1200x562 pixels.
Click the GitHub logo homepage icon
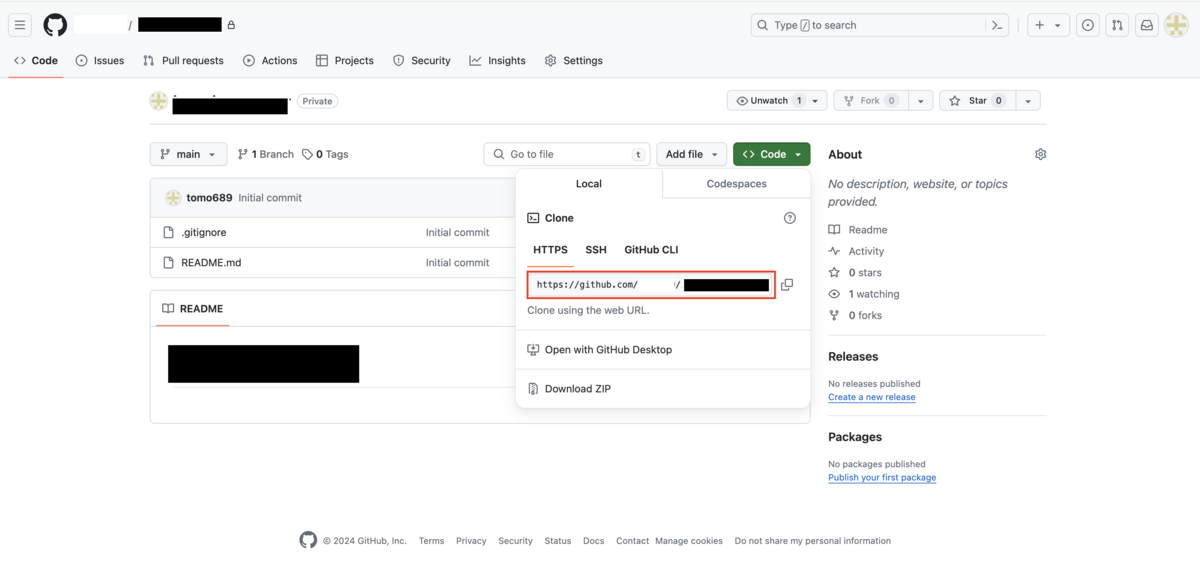tap(55, 25)
